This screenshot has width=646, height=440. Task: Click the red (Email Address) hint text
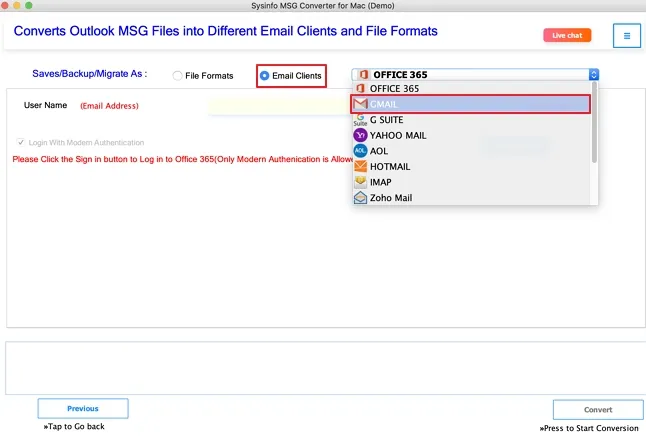point(109,106)
